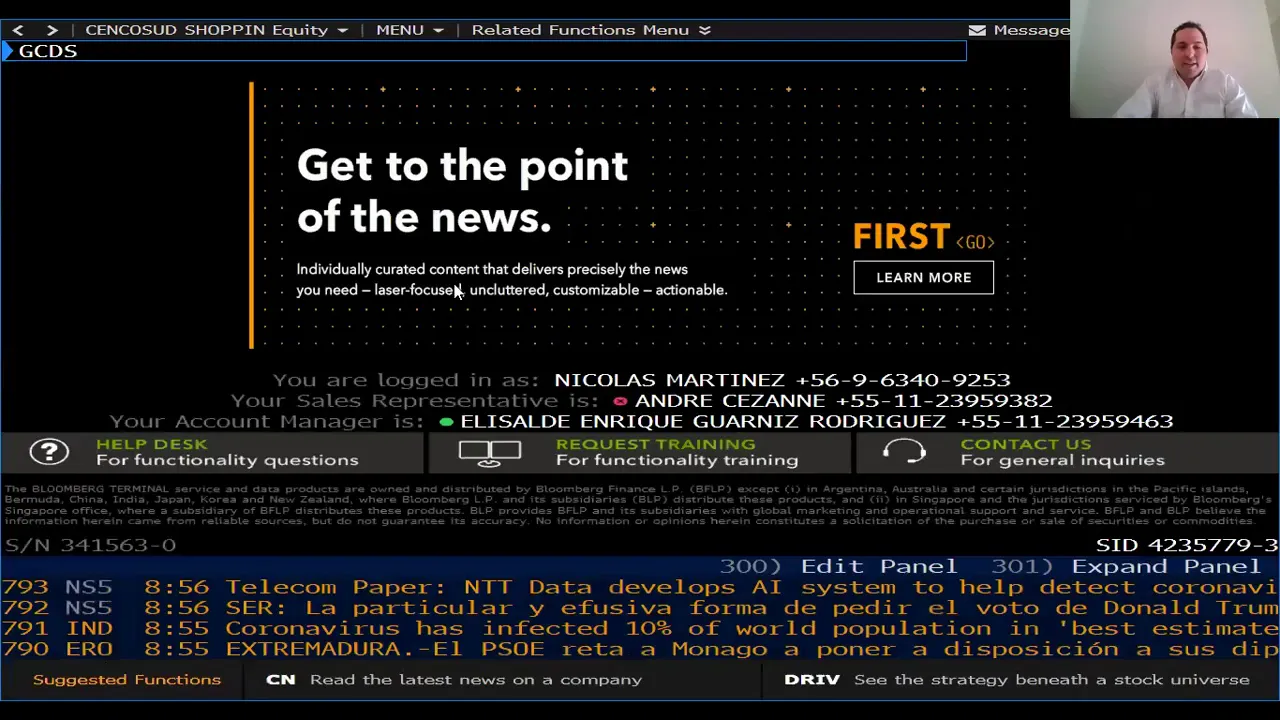Open Messages via the envelope icon
Image resolution: width=1280 pixels, height=720 pixels.
point(977,30)
